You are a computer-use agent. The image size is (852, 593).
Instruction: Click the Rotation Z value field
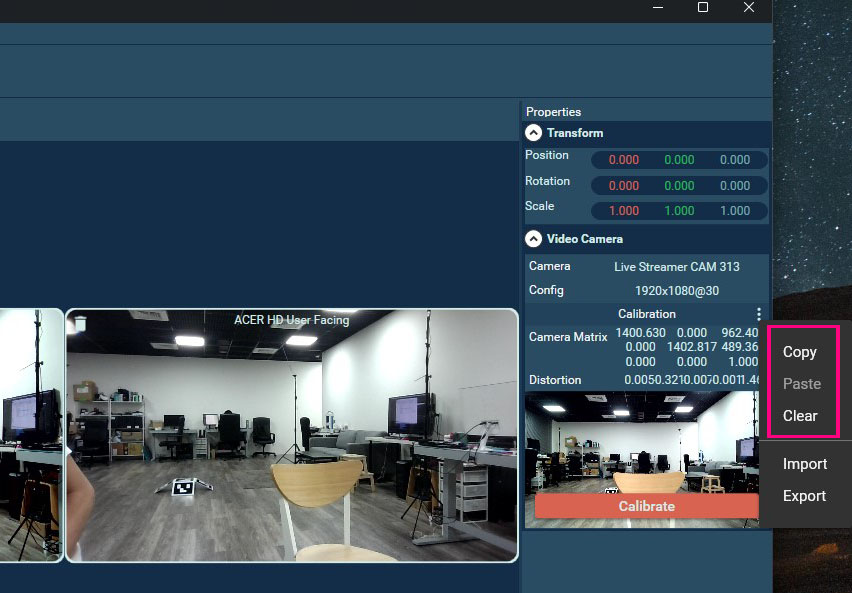pos(735,185)
